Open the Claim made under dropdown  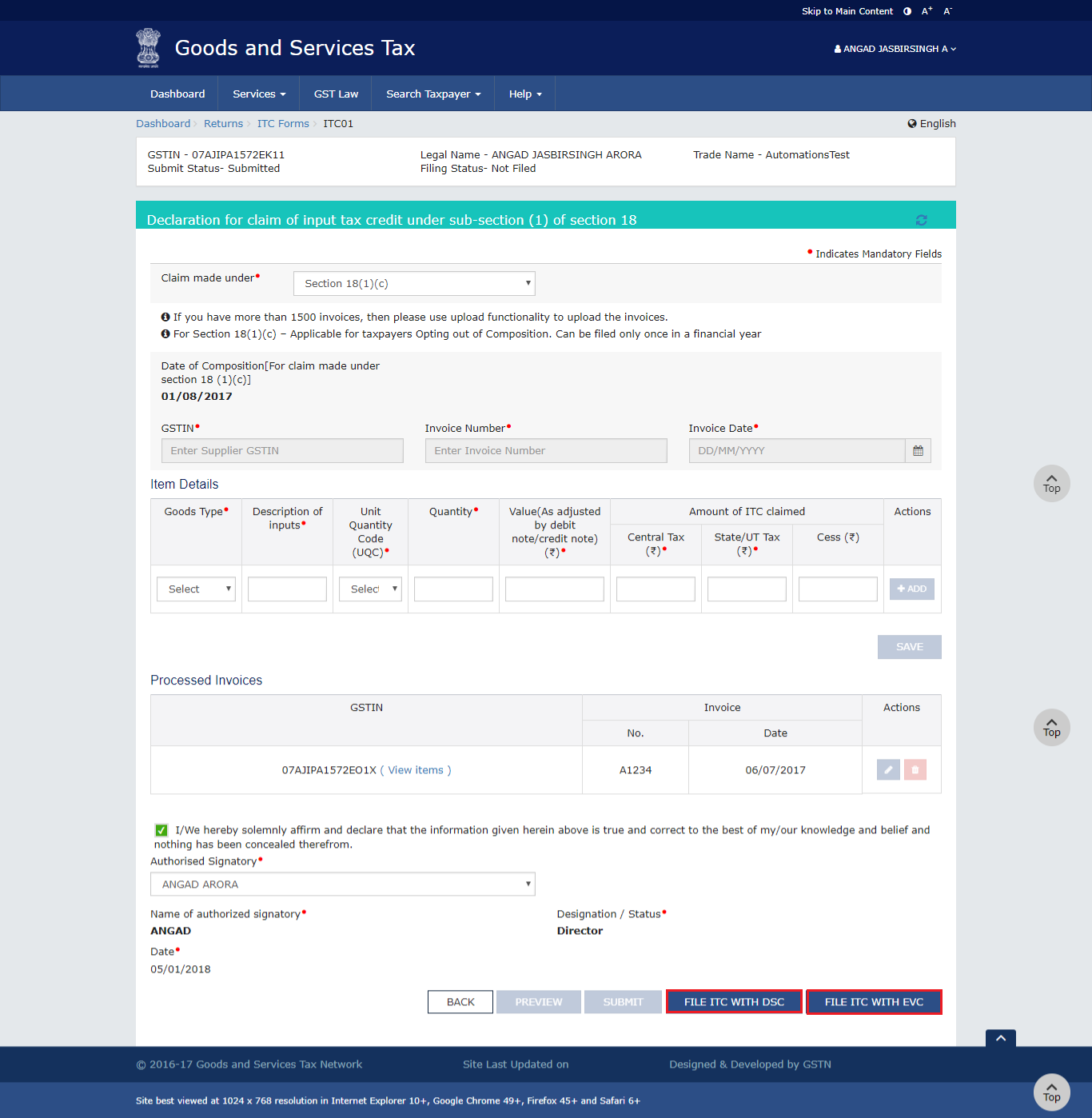(x=414, y=283)
